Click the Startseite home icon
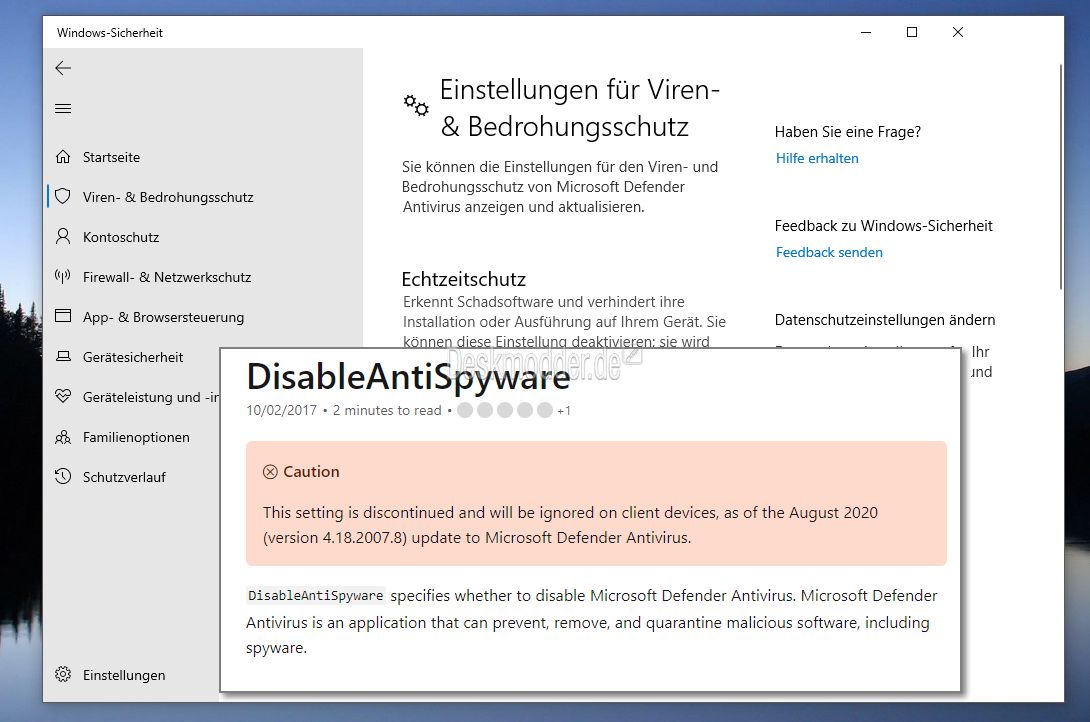The height and width of the screenshot is (722, 1090). click(x=63, y=157)
